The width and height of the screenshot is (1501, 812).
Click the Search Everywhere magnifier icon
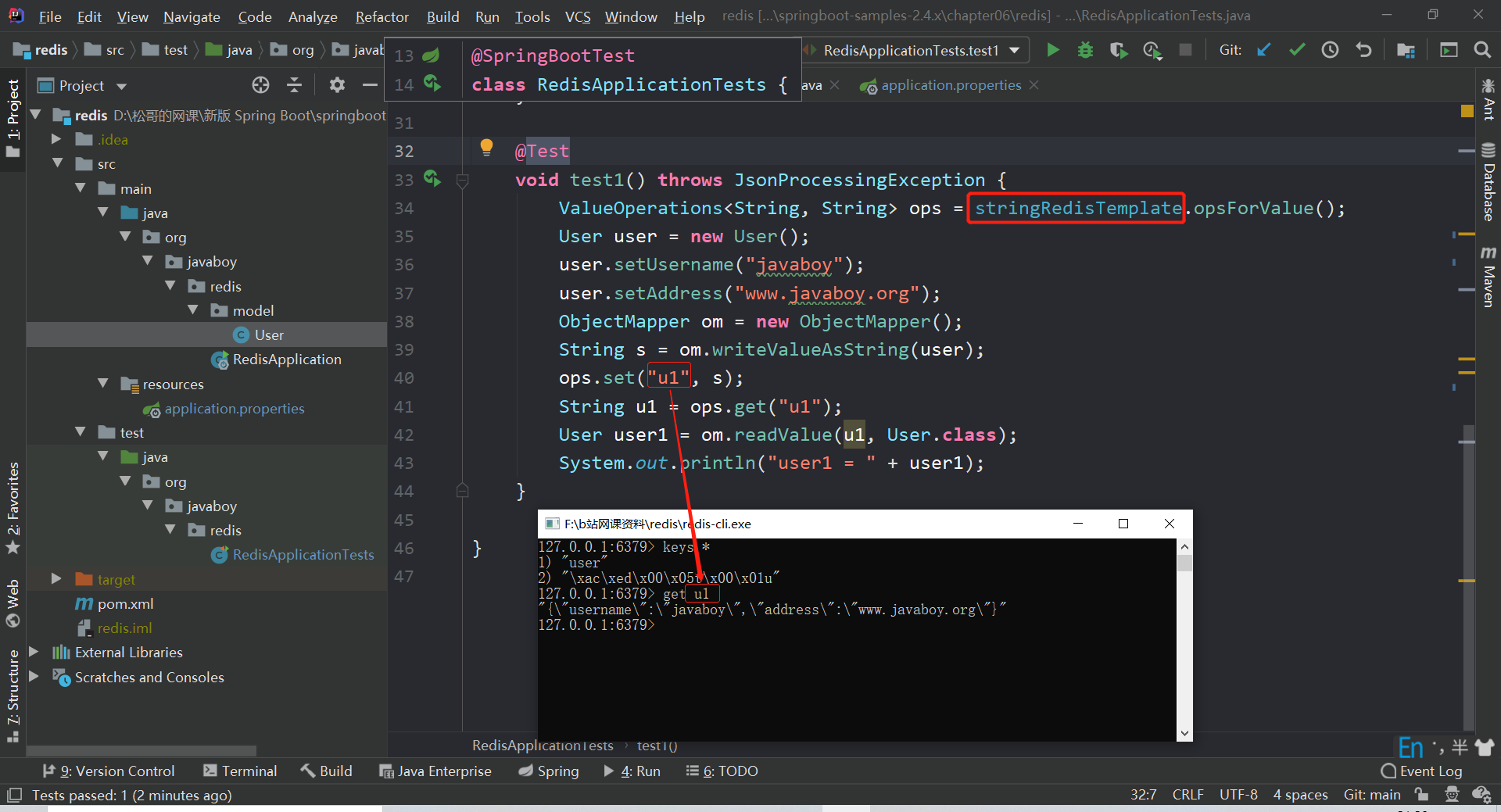coord(1481,50)
